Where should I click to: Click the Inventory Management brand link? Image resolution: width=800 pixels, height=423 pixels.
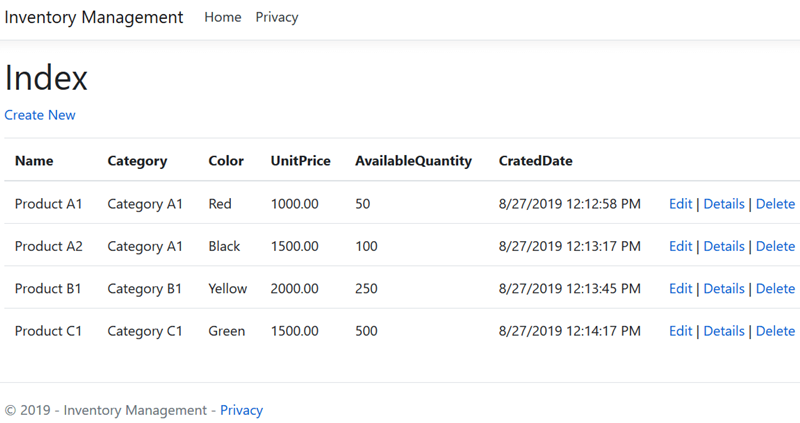click(x=94, y=17)
